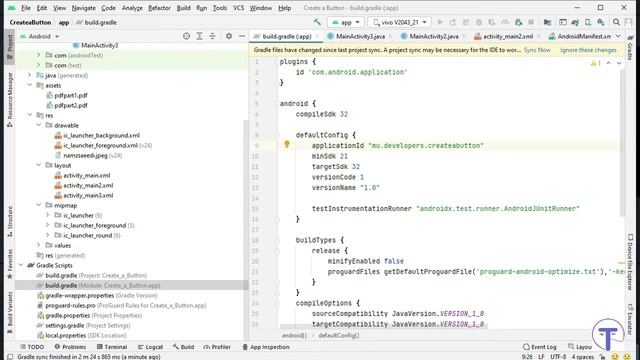Image resolution: width=640 pixels, height=360 pixels.
Task: Click Expand All icon in Project panel
Action: (x=199, y=36)
